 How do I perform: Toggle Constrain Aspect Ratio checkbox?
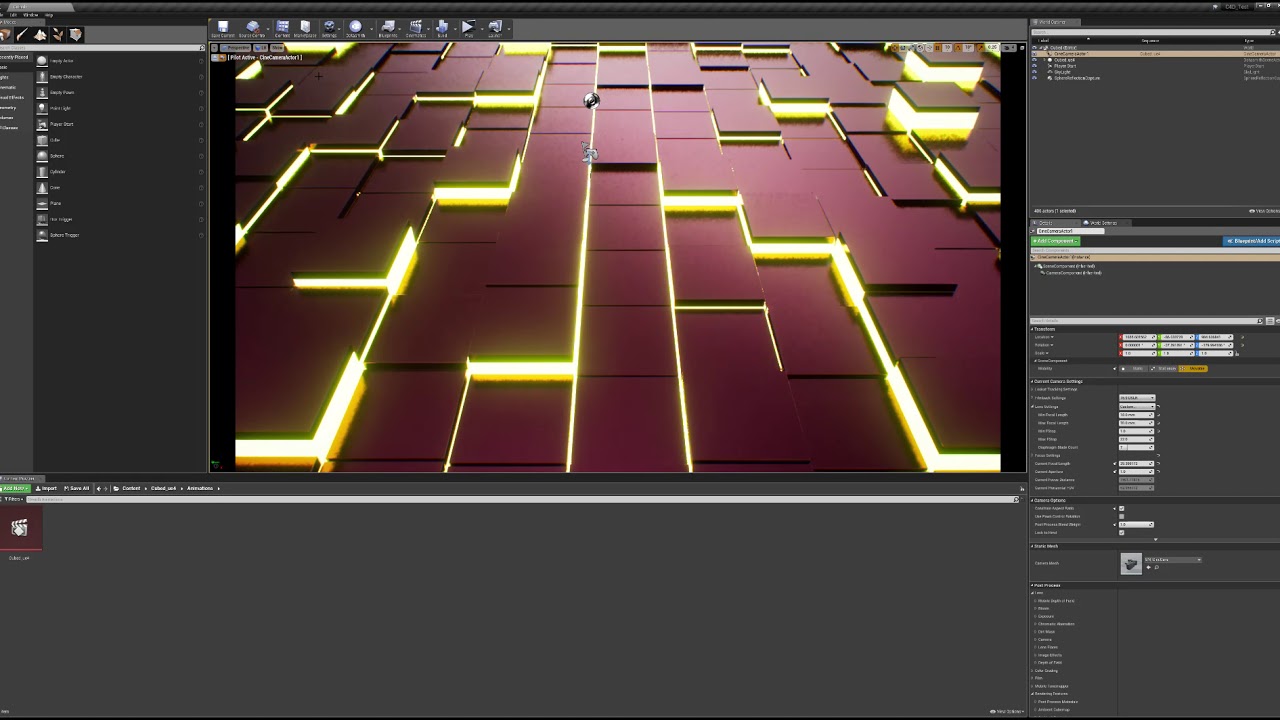coord(1121,508)
